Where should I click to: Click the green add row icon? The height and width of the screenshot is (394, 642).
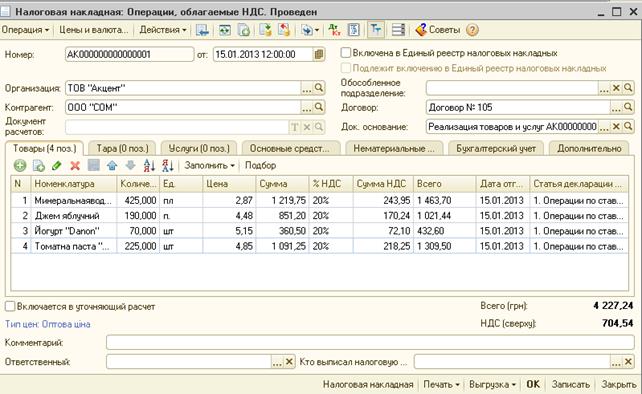click(x=20, y=165)
